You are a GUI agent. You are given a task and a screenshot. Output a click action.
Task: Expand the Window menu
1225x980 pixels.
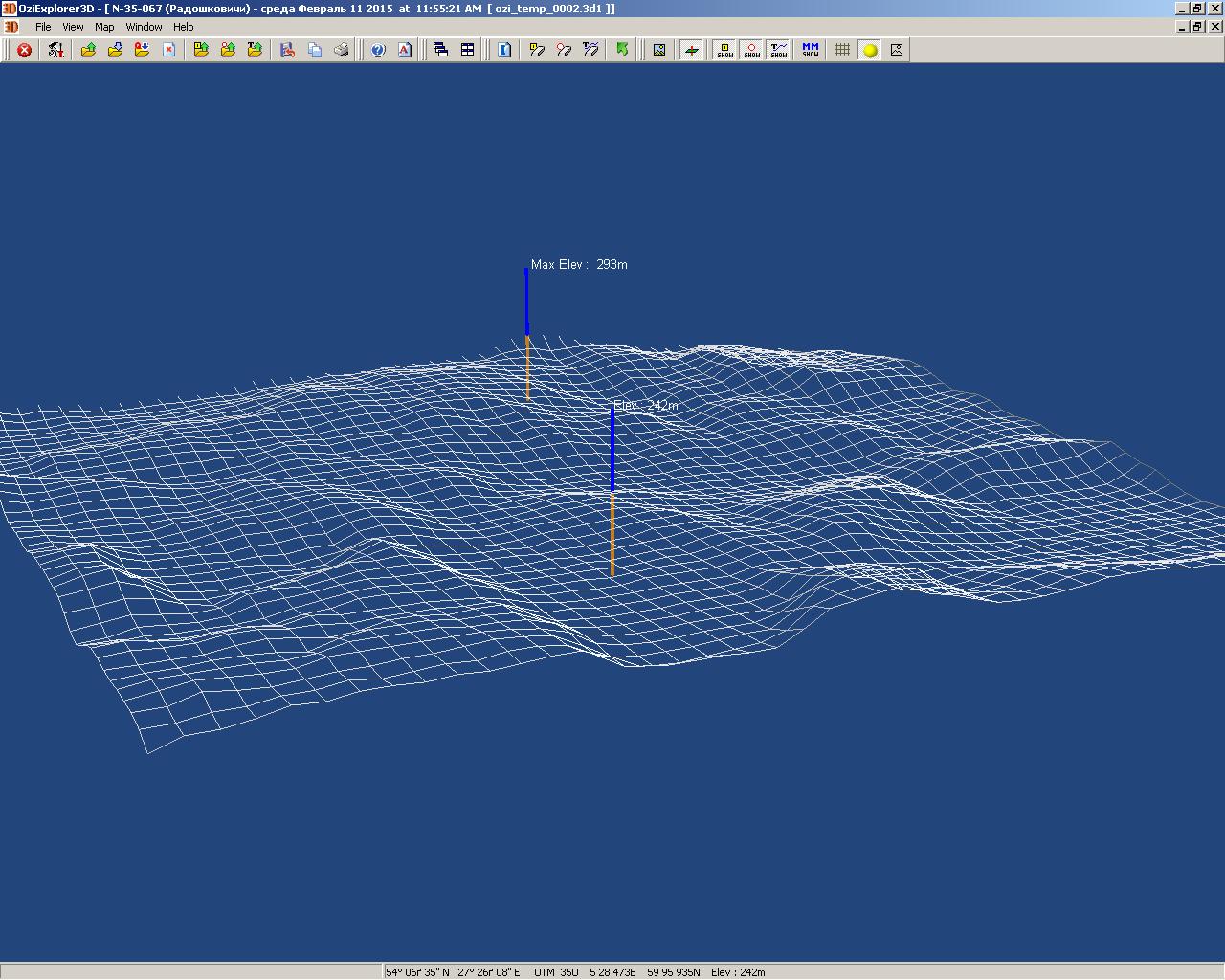(144, 27)
